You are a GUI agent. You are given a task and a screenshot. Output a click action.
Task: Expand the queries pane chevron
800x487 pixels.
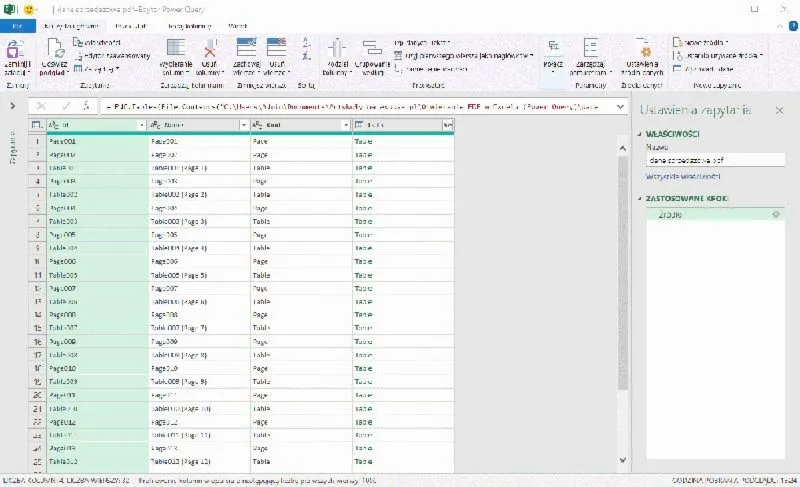pyautogui.click(x=13, y=106)
